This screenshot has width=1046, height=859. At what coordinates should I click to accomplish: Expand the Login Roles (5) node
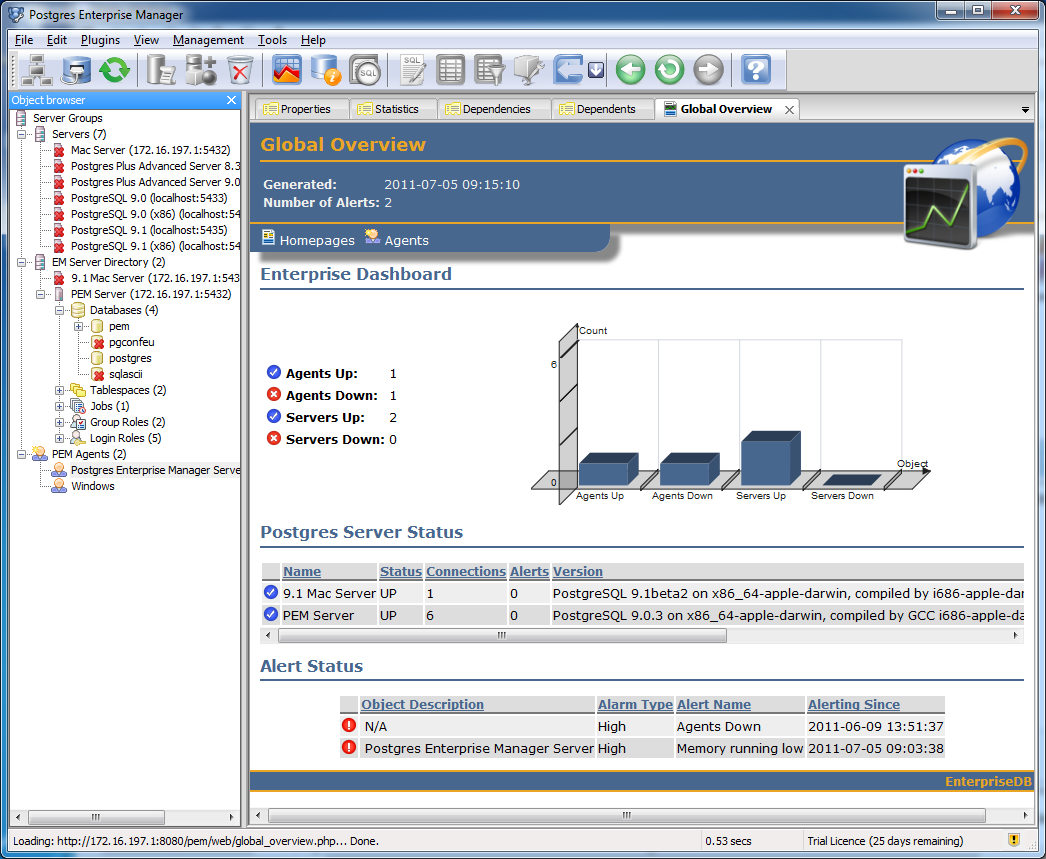(x=59, y=438)
